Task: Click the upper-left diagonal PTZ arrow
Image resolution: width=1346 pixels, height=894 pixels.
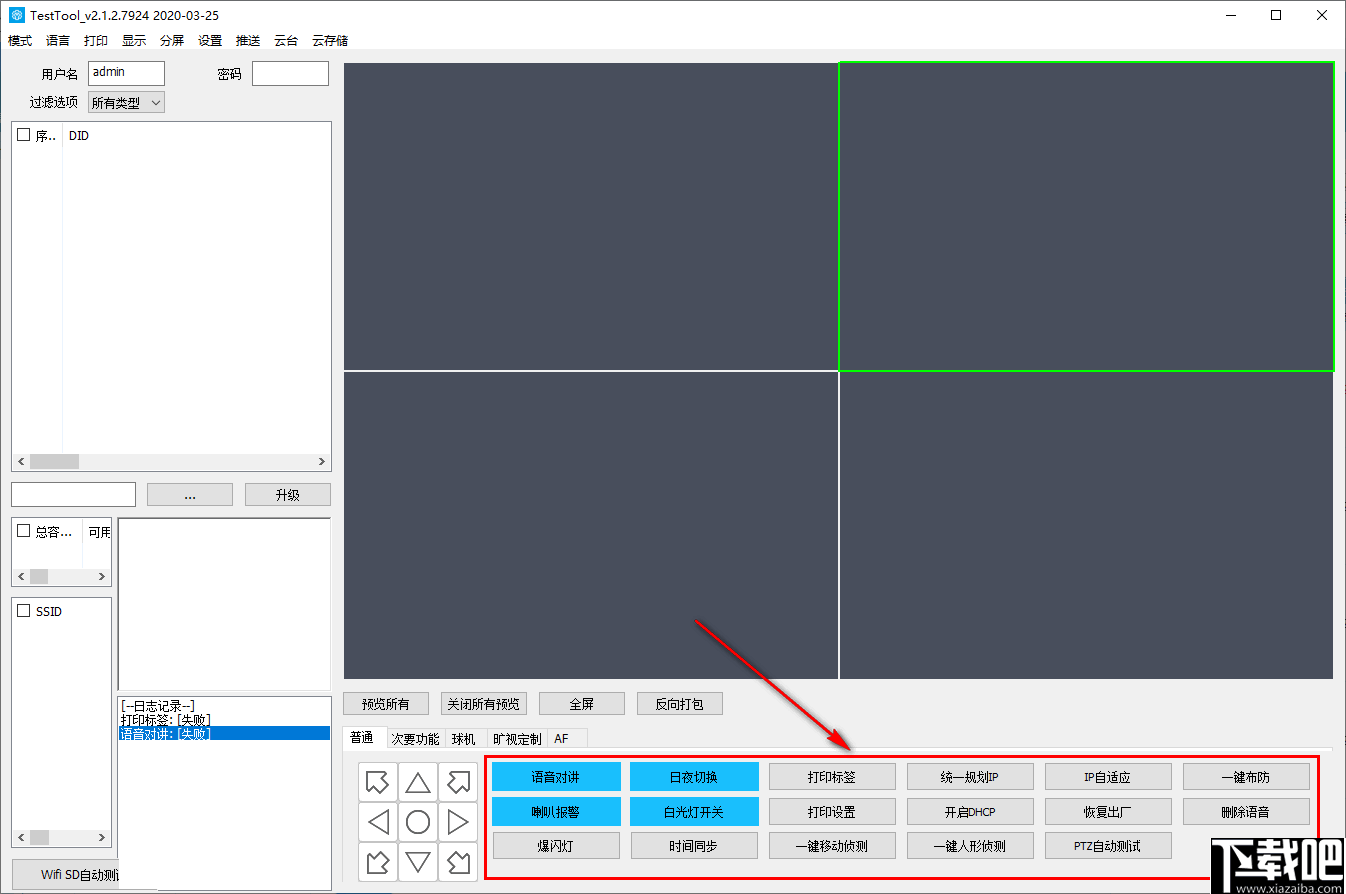Action: tap(378, 782)
